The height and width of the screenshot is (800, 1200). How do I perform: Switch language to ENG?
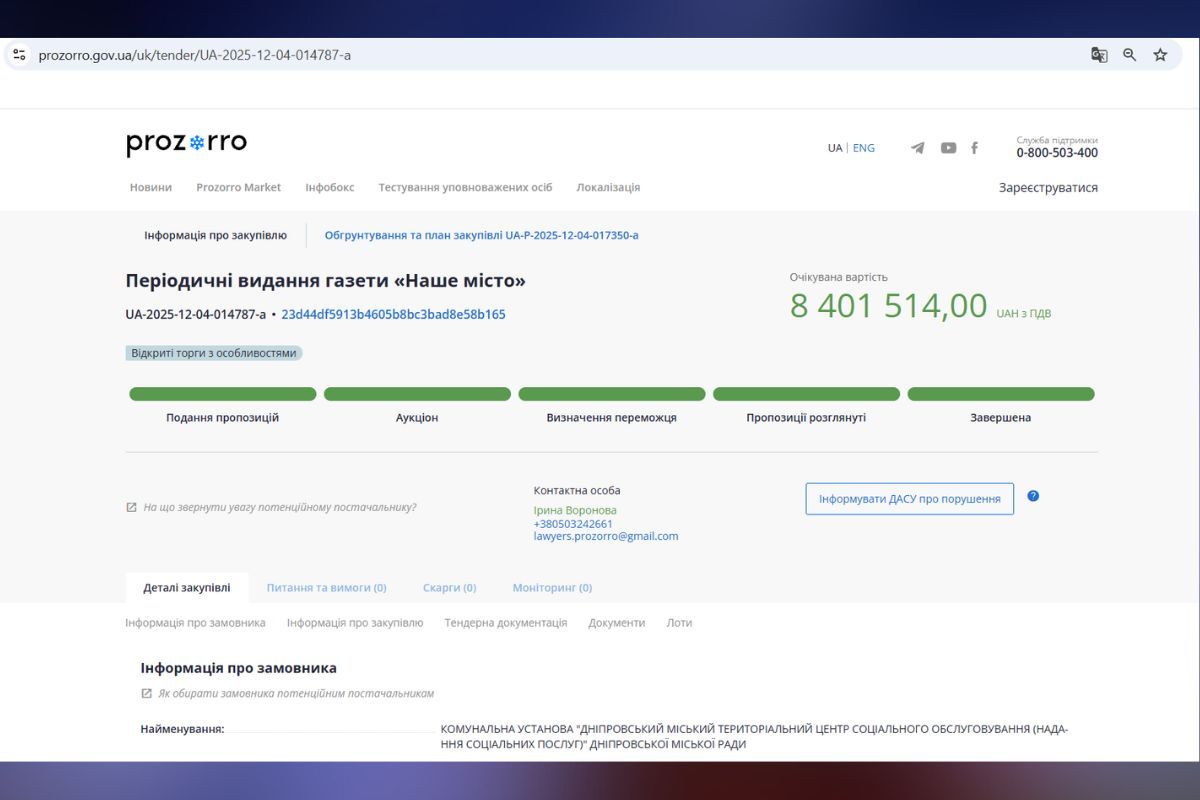point(863,148)
